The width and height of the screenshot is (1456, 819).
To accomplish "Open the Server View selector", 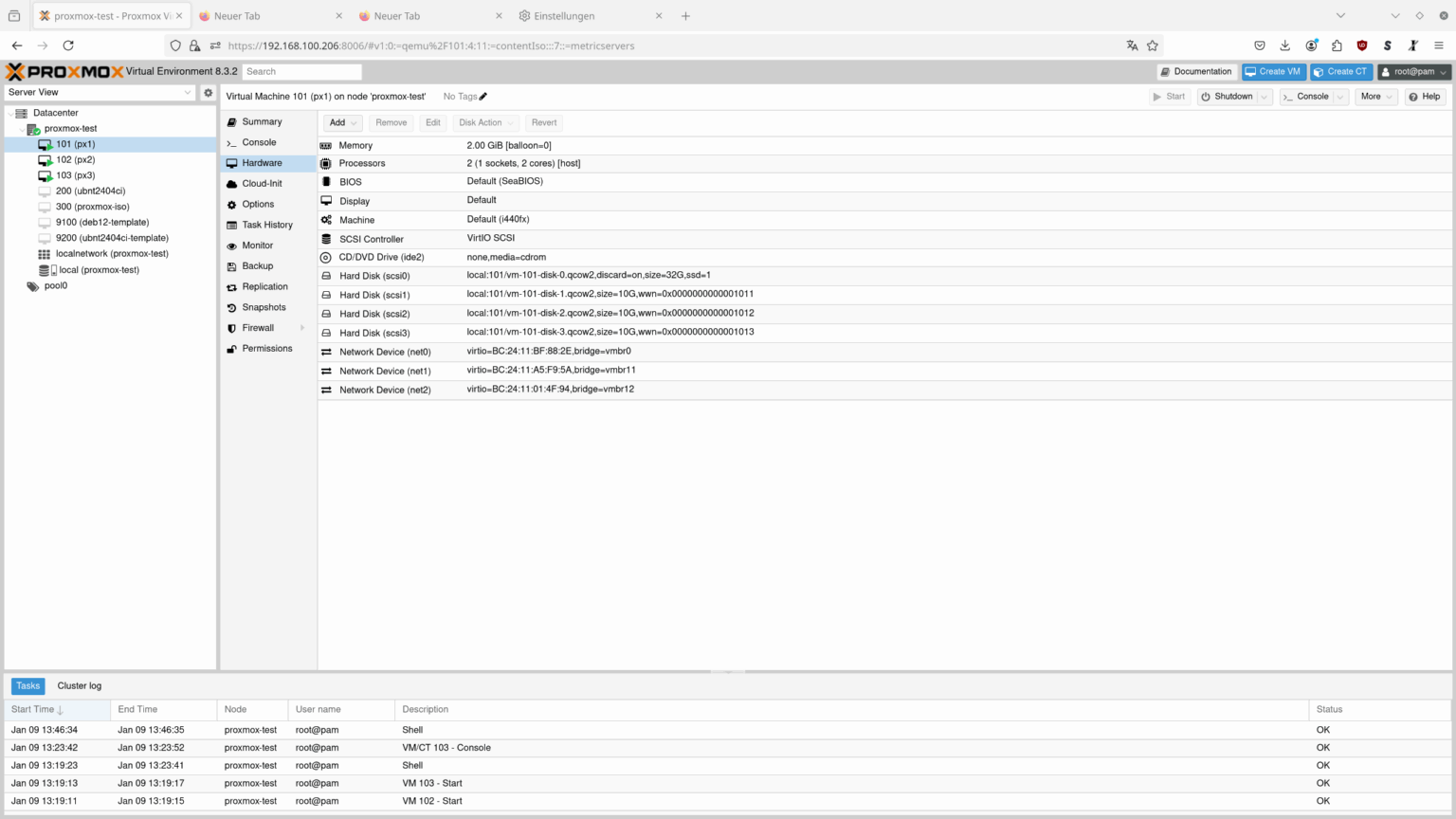I will [x=100, y=93].
